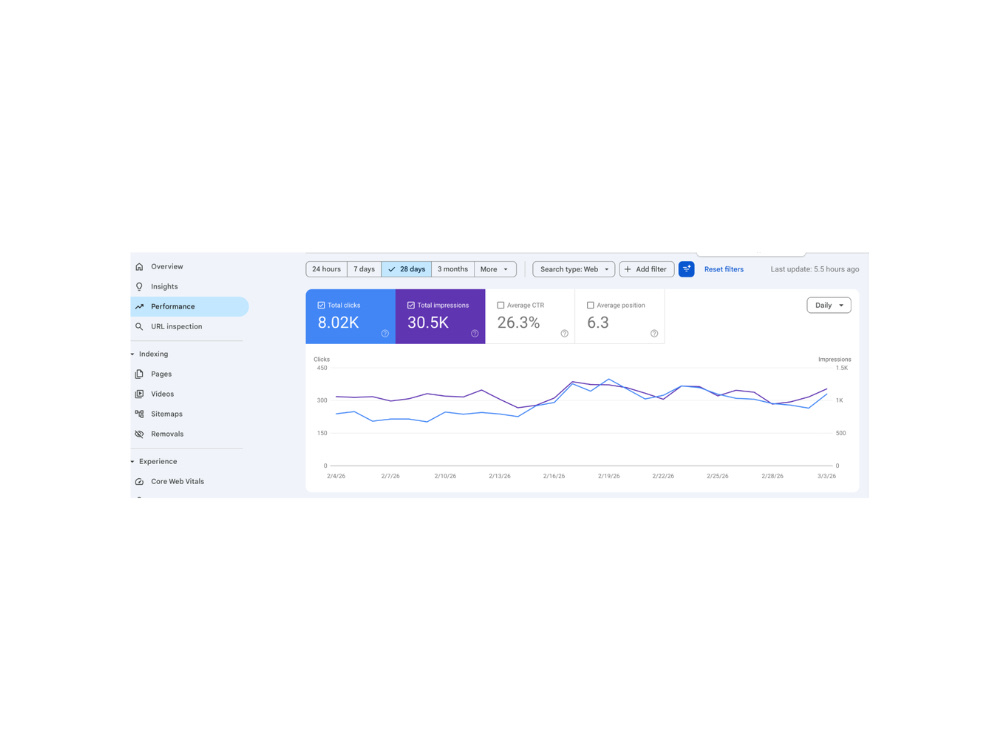Select the 3 months range tab
Viewport: 1000px width, 750px height.
pos(453,269)
